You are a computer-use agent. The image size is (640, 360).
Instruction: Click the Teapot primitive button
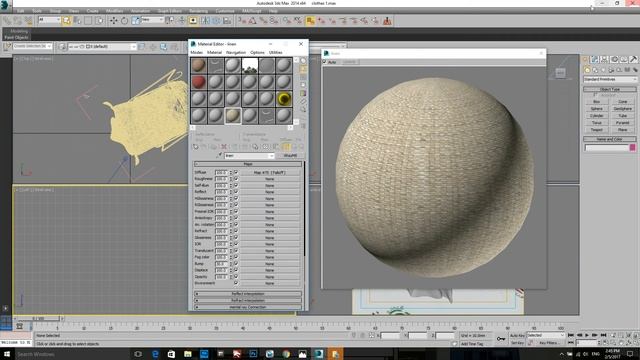[x=596, y=130]
